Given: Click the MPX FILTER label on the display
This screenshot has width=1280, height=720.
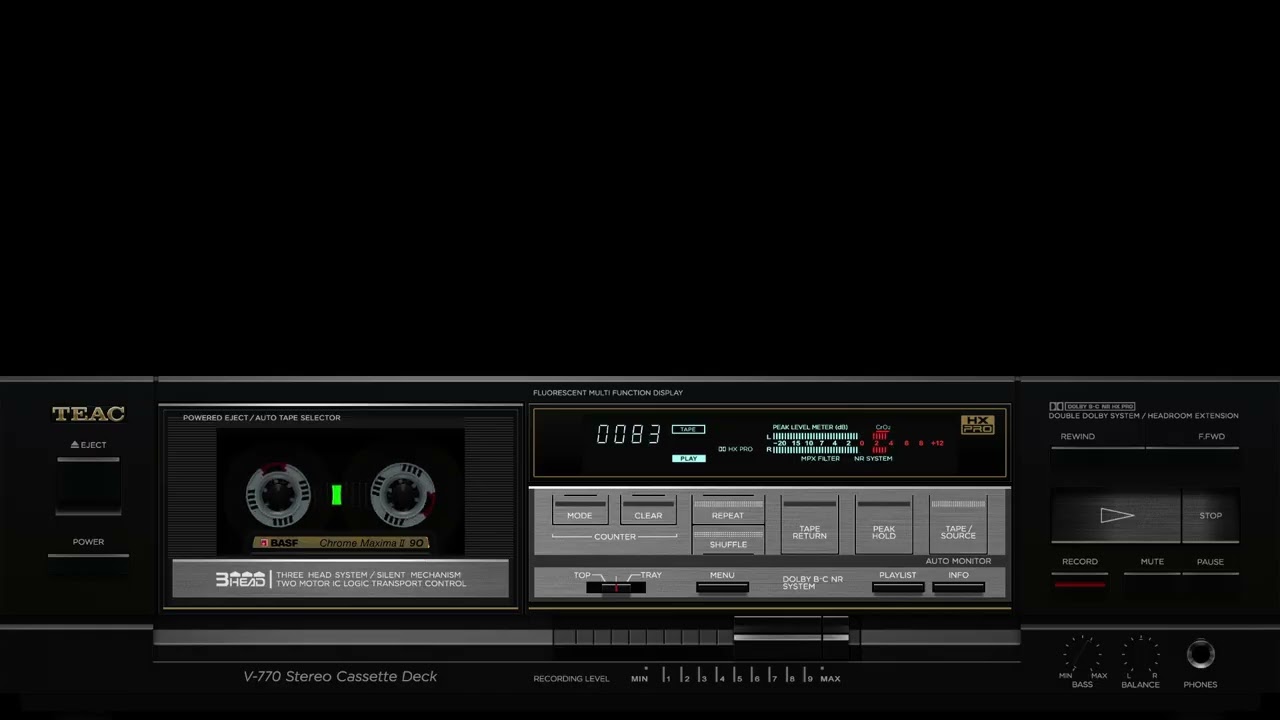Looking at the screenshot, I should point(820,459).
